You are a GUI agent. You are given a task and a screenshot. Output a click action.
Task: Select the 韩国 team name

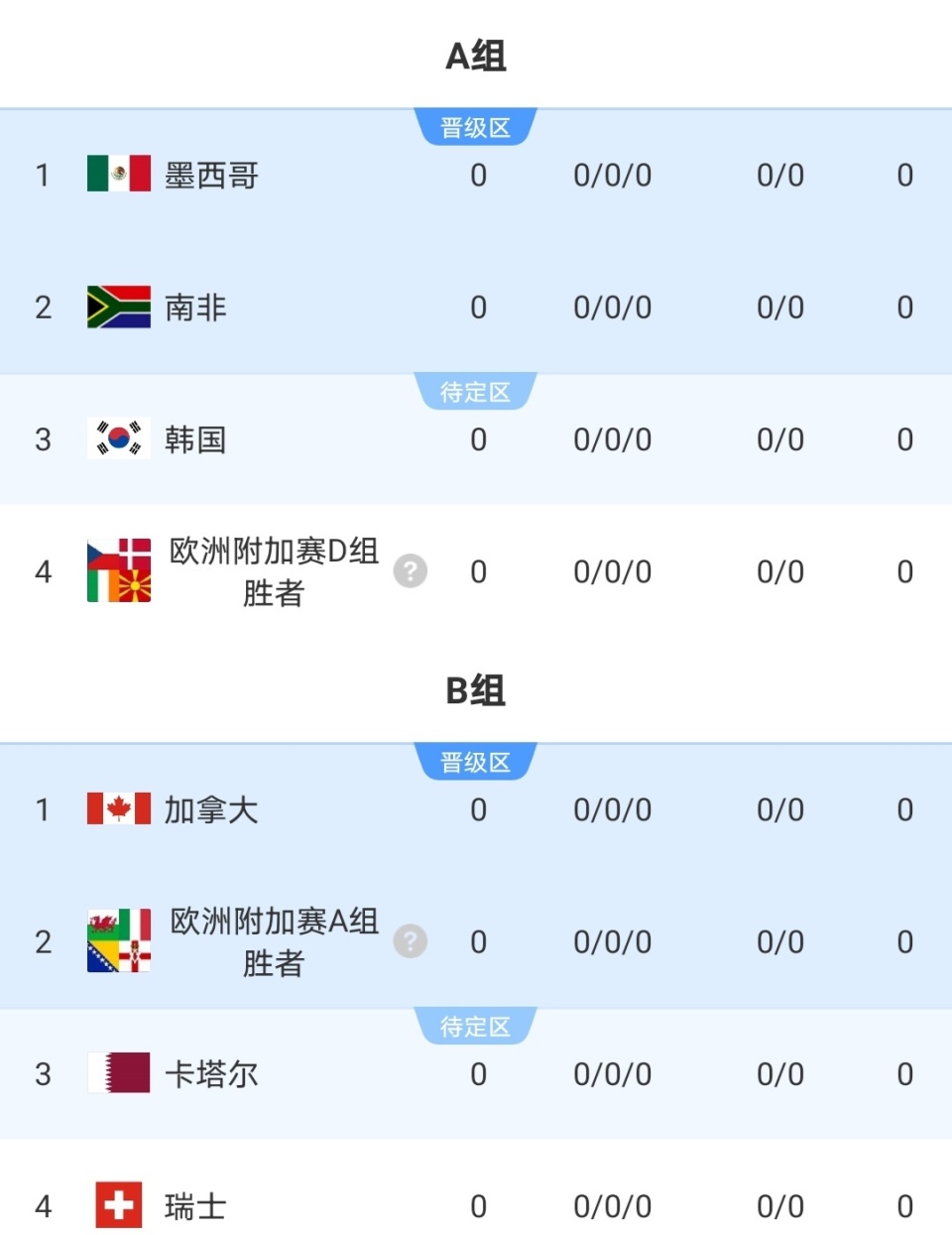tap(195, 439)
